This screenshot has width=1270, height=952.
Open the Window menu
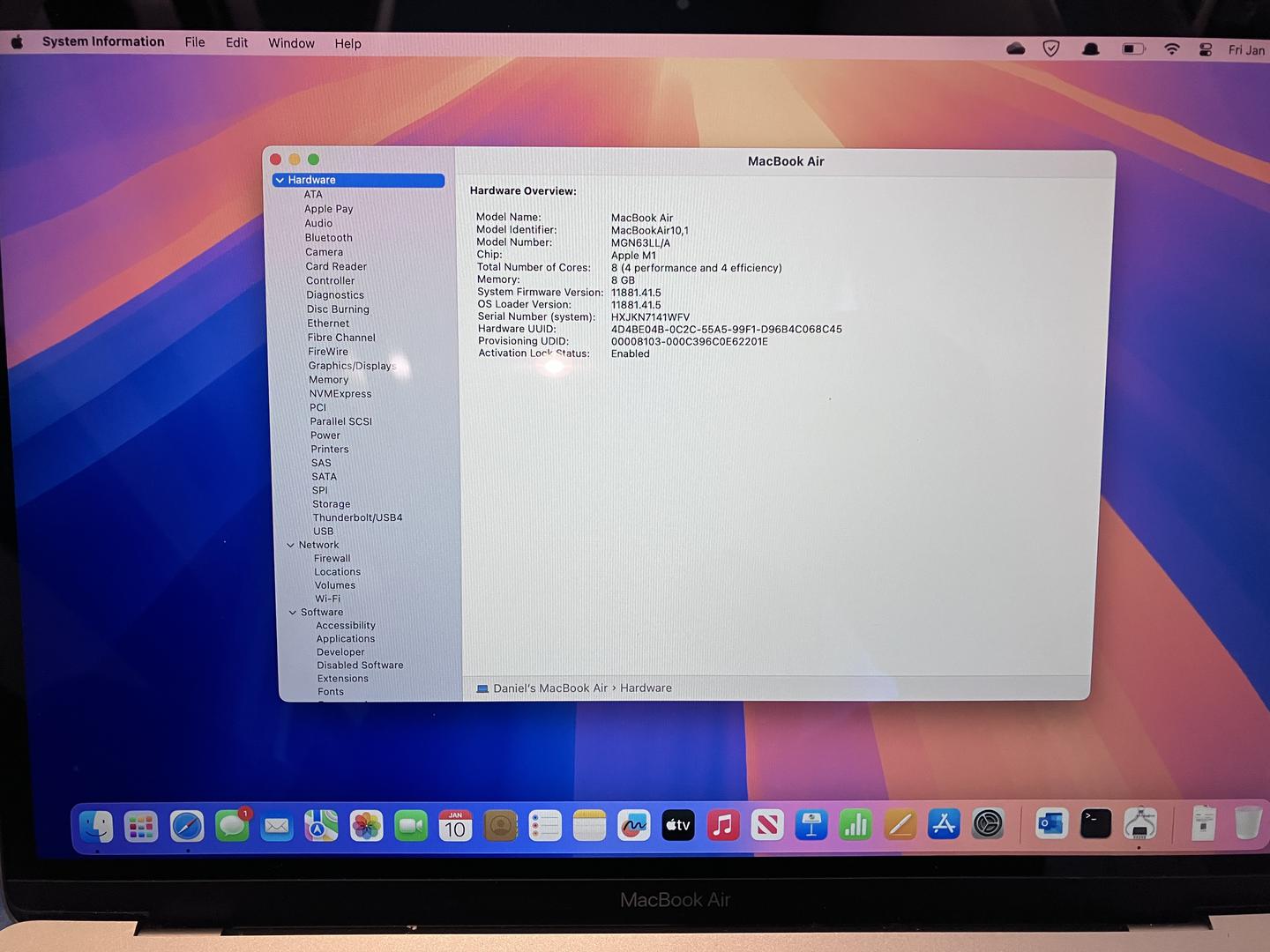click(291, 43)
